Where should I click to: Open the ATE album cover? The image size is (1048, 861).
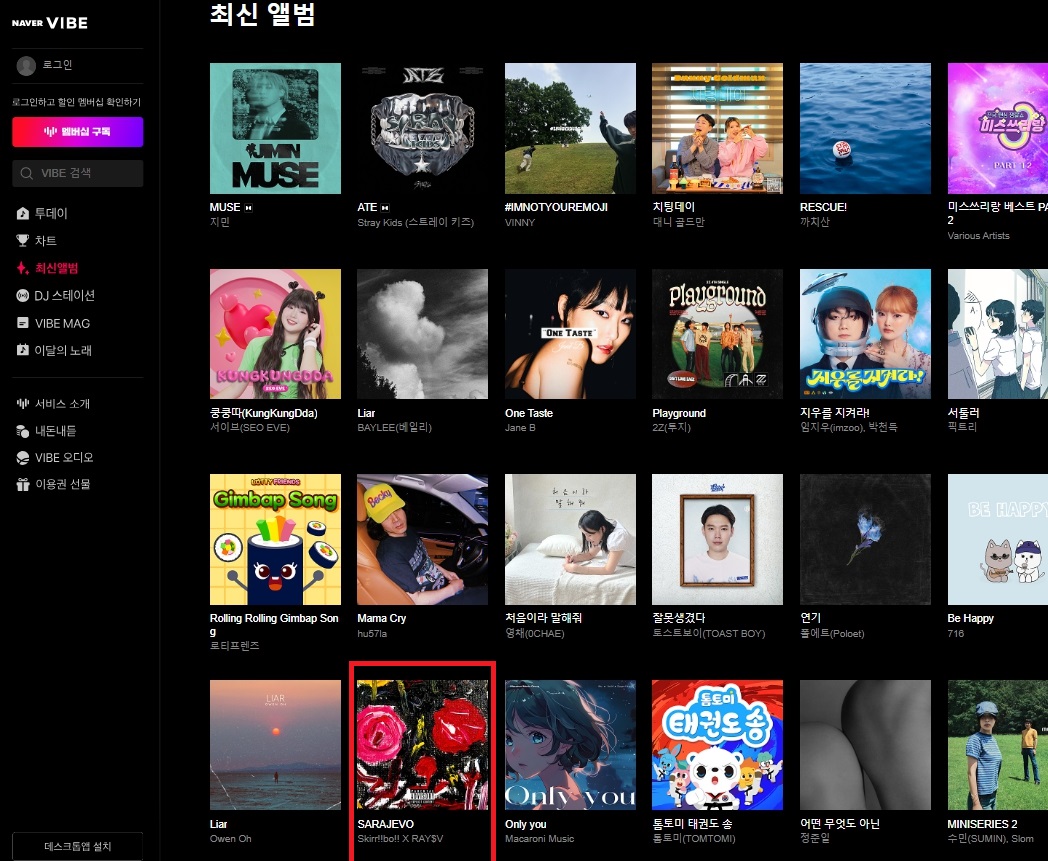click(x=422, y=128)
